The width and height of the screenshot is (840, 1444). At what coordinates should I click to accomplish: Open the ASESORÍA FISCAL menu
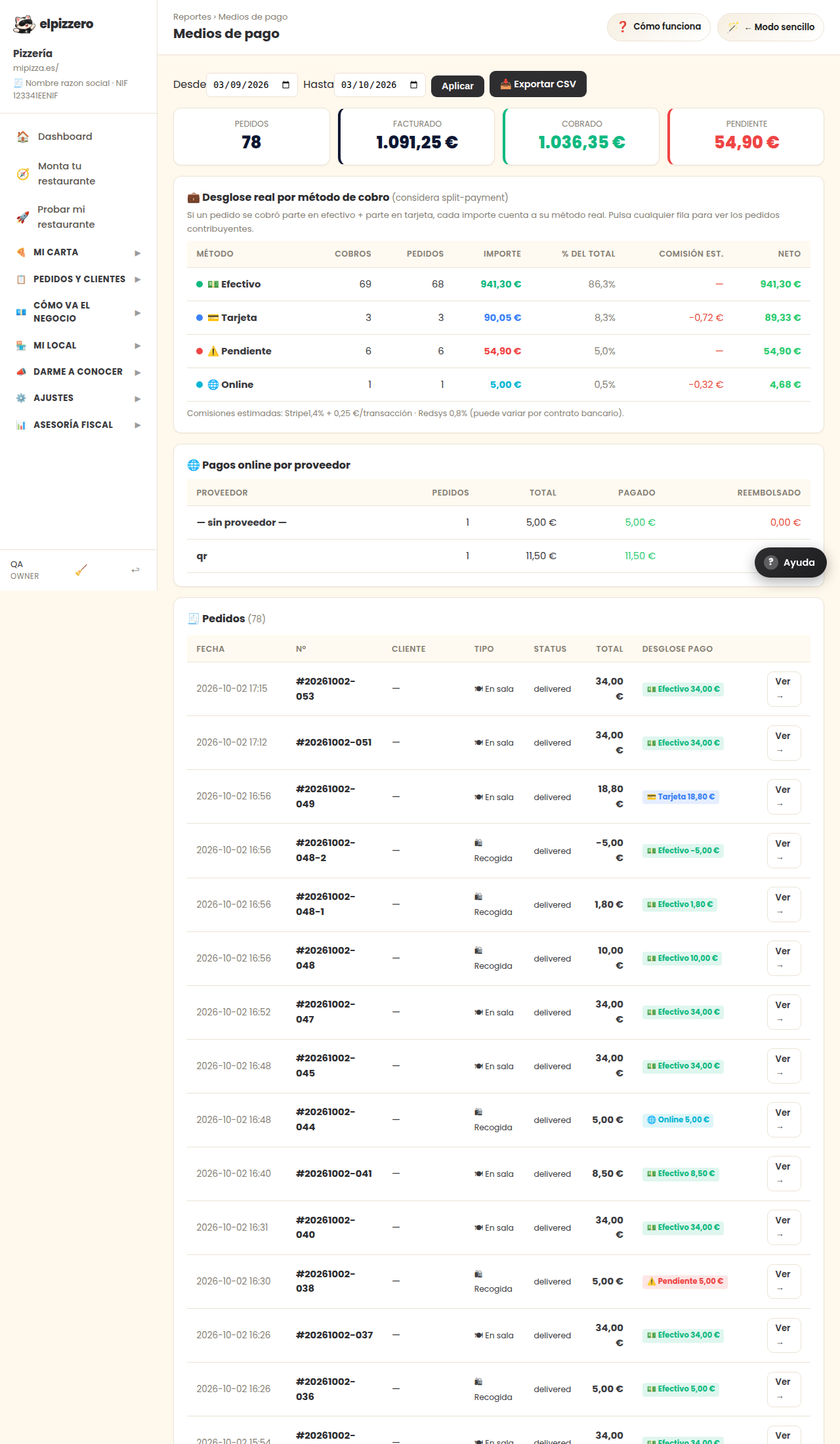coord(79,425)
